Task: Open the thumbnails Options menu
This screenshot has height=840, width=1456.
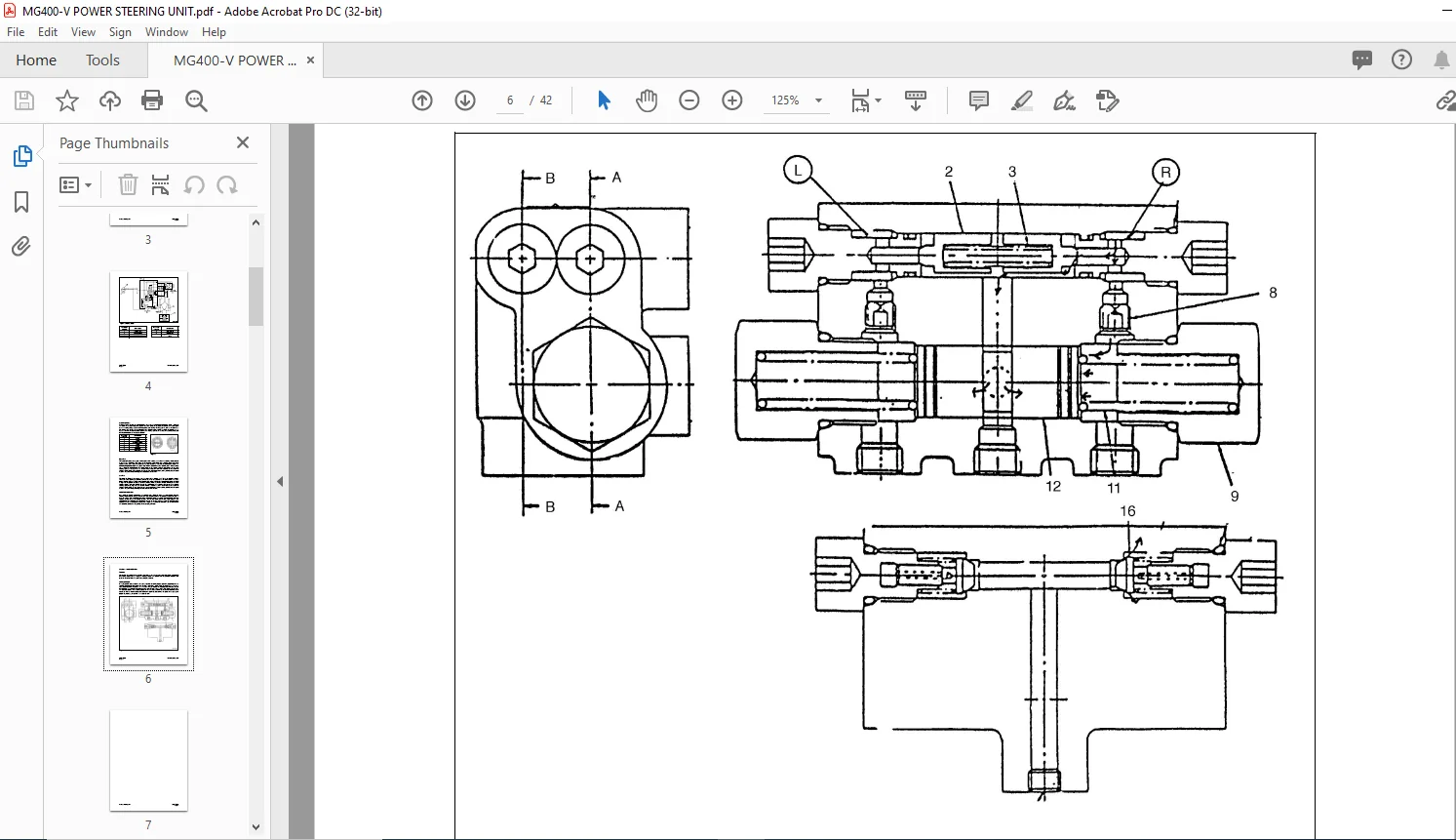Action: click(x=75, y=185)
